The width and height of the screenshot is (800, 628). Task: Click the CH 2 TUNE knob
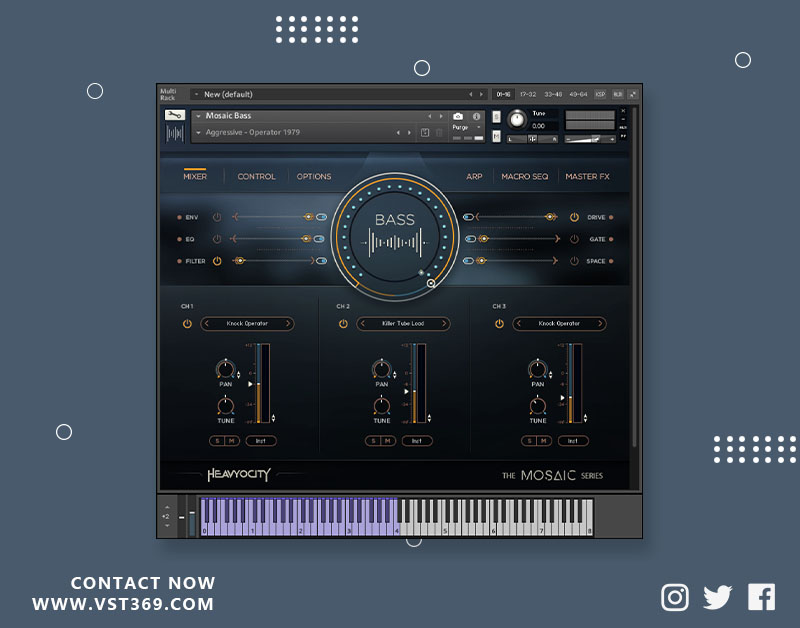pos(382,406)
